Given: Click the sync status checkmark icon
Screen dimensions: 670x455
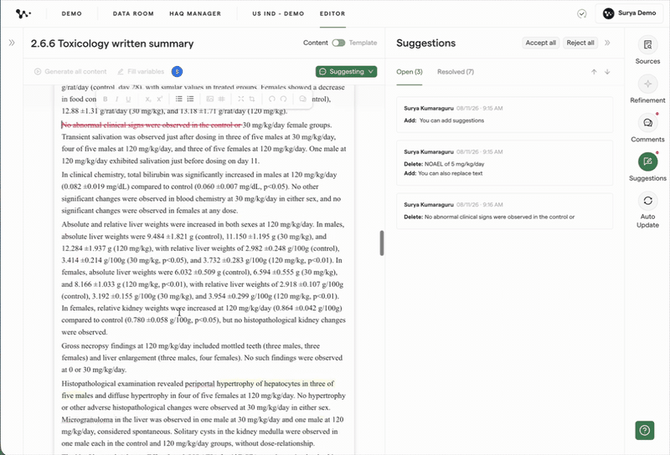Looking at the screenshot, I should coord(582,14).
